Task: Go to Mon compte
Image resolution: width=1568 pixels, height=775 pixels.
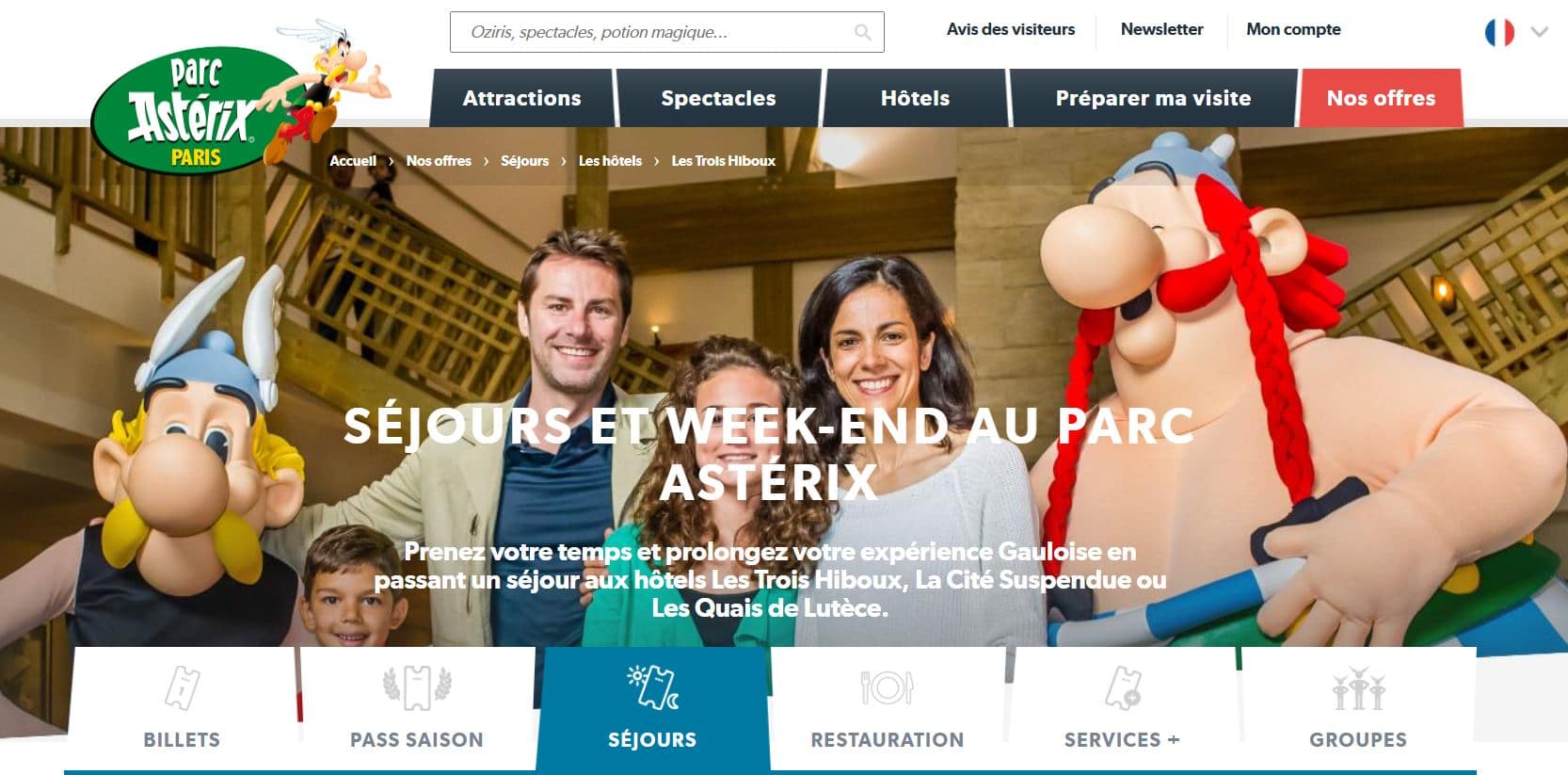Action: coord(1293,29)
